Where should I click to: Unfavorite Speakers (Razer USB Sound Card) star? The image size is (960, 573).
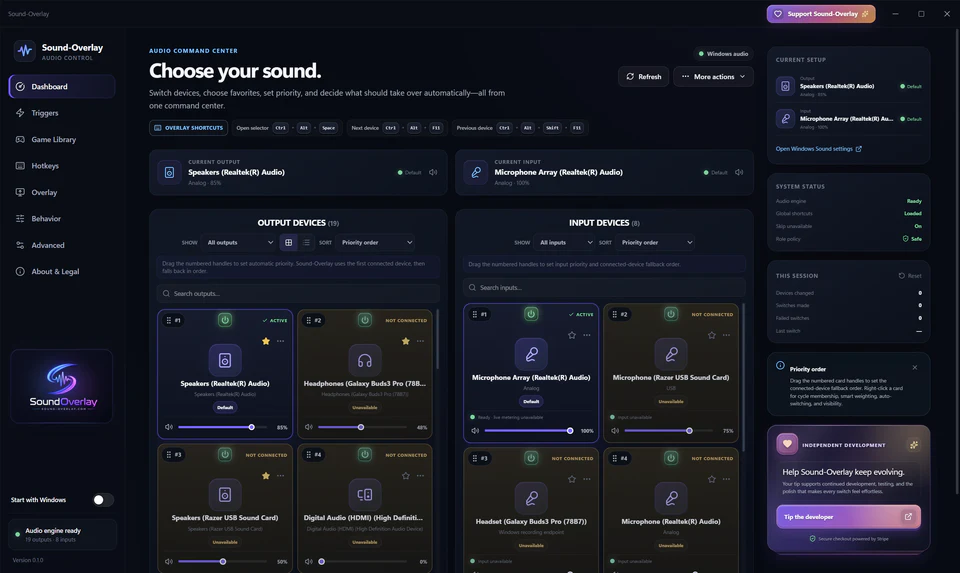point(266,476)
